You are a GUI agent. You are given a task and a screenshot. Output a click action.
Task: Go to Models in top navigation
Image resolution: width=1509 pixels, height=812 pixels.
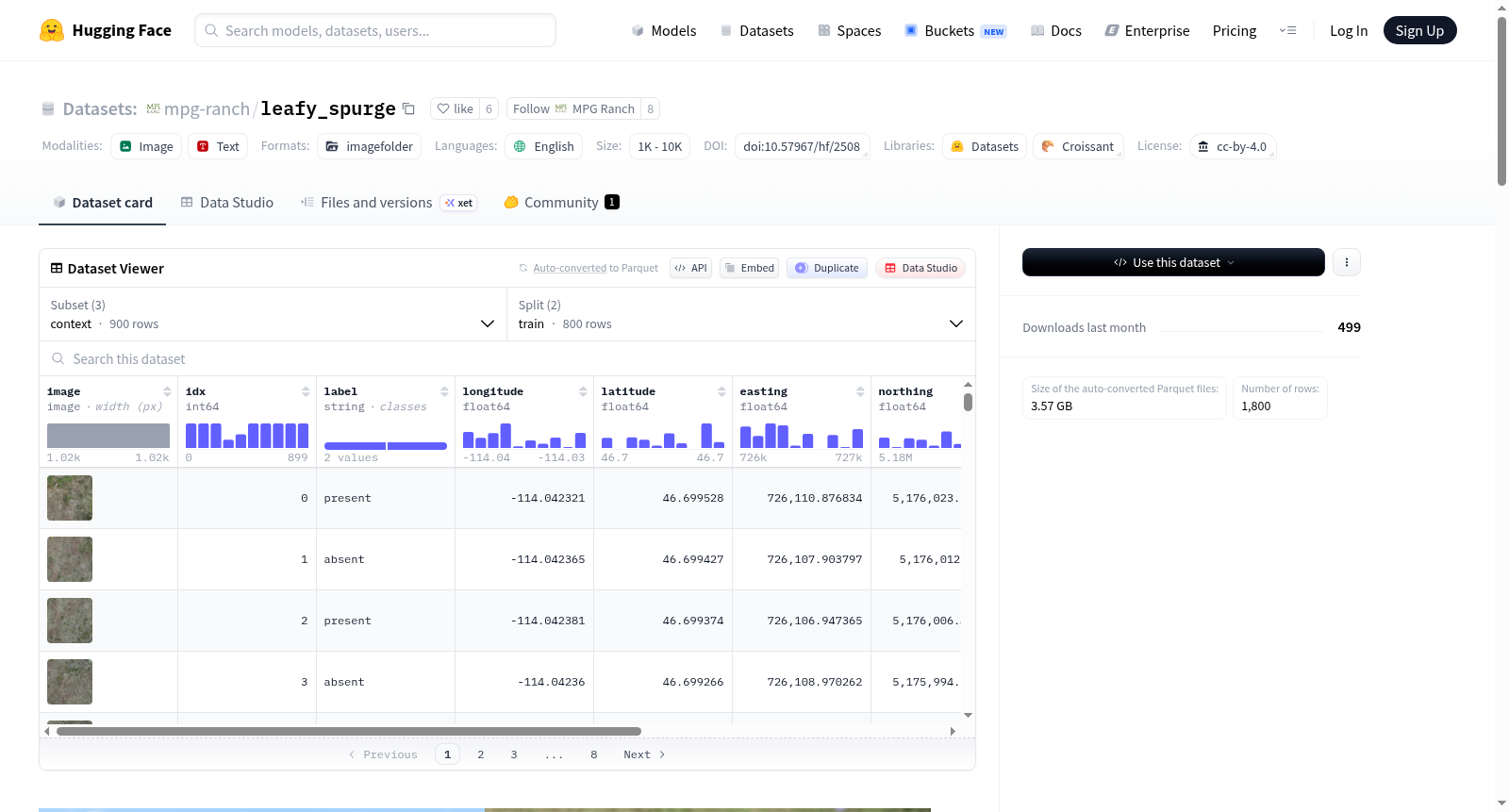click(664, 30)
